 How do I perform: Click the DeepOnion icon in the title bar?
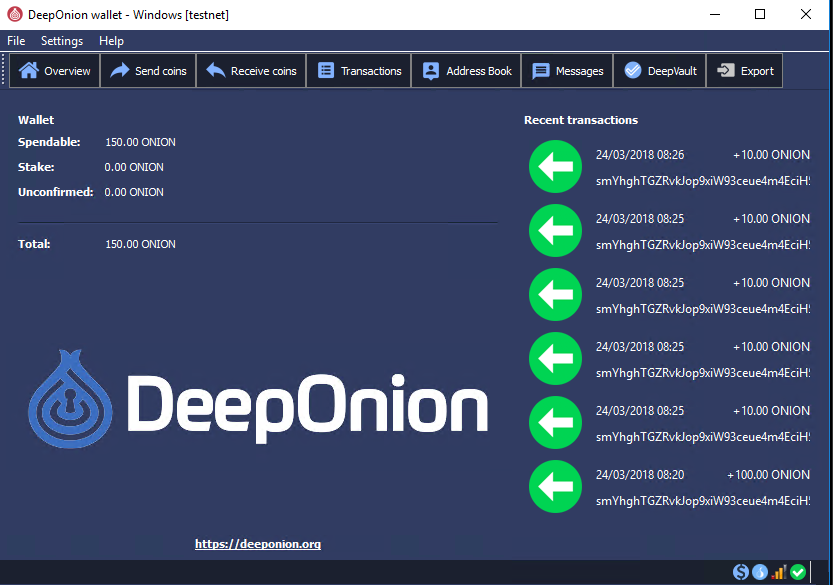(14, 14)
